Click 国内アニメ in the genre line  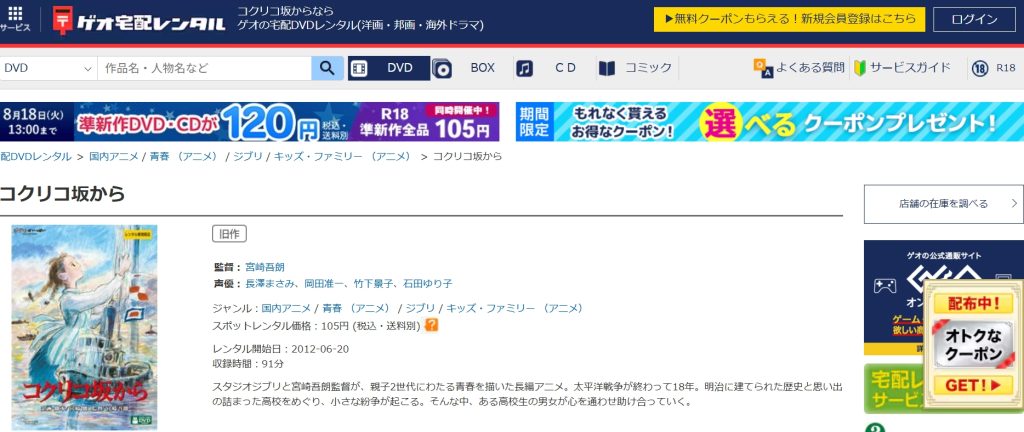pos(286,308)
